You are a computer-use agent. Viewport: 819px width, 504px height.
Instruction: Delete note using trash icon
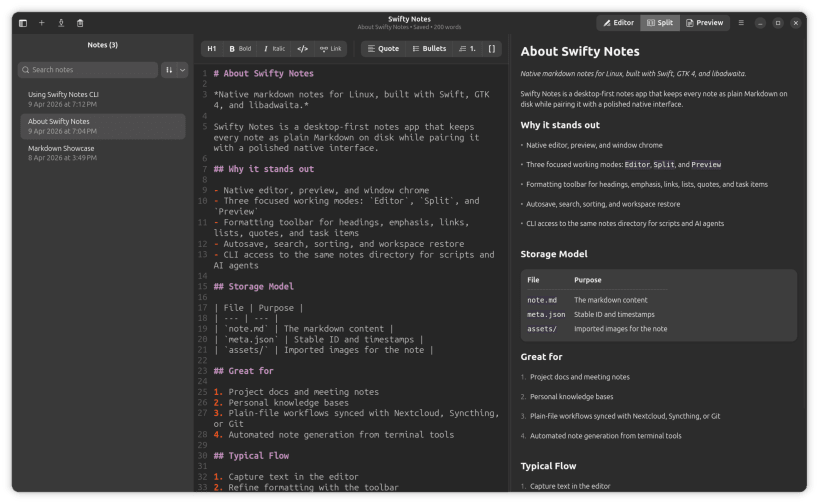(x=80, y=22)
